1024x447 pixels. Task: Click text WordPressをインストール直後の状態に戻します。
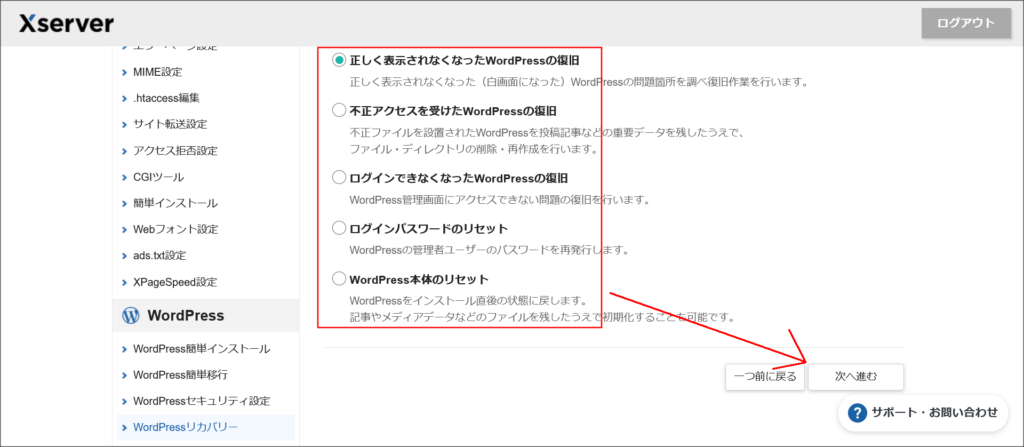coord(468,302)
